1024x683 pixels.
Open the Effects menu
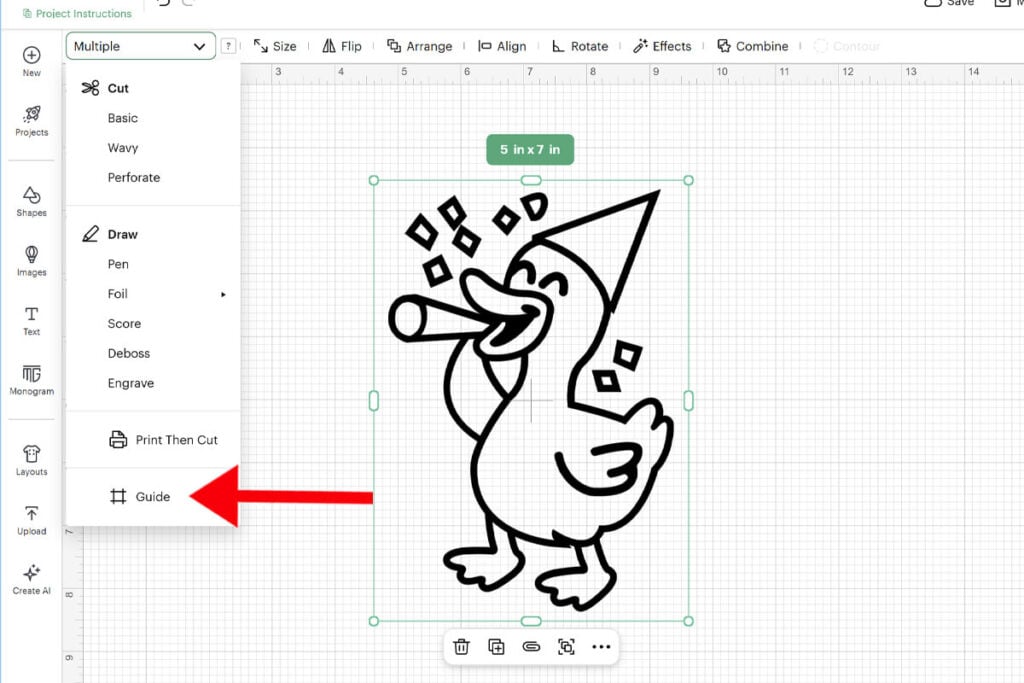coord(662,46)
